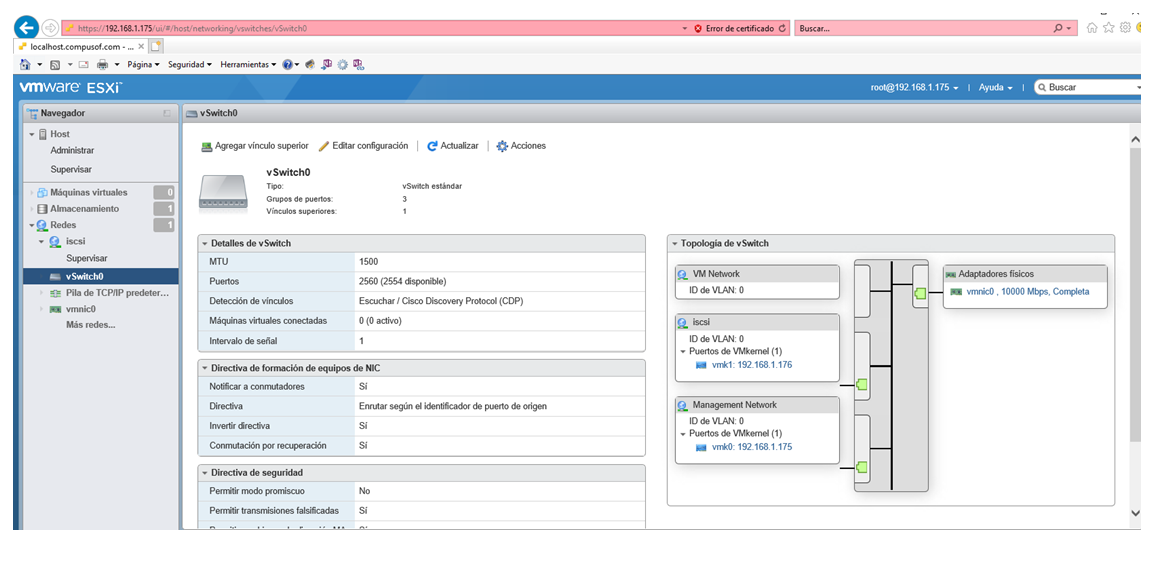
Task: Click the green port next to Adaptadores físicos
Action: (919, 293)
